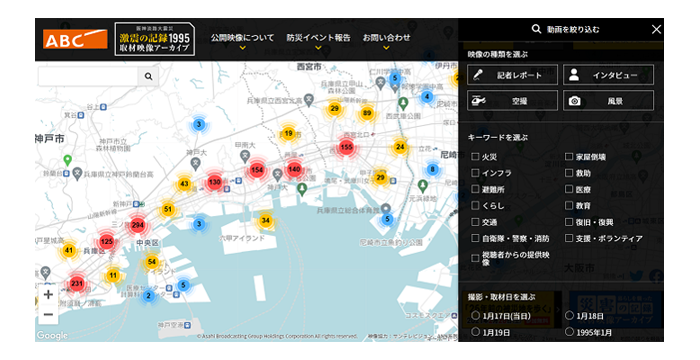Viewport: 700px width, 360px height.
Task: Tick the 自衛隊・警察・消防 checkbox
Action: (x=475, y=238)
